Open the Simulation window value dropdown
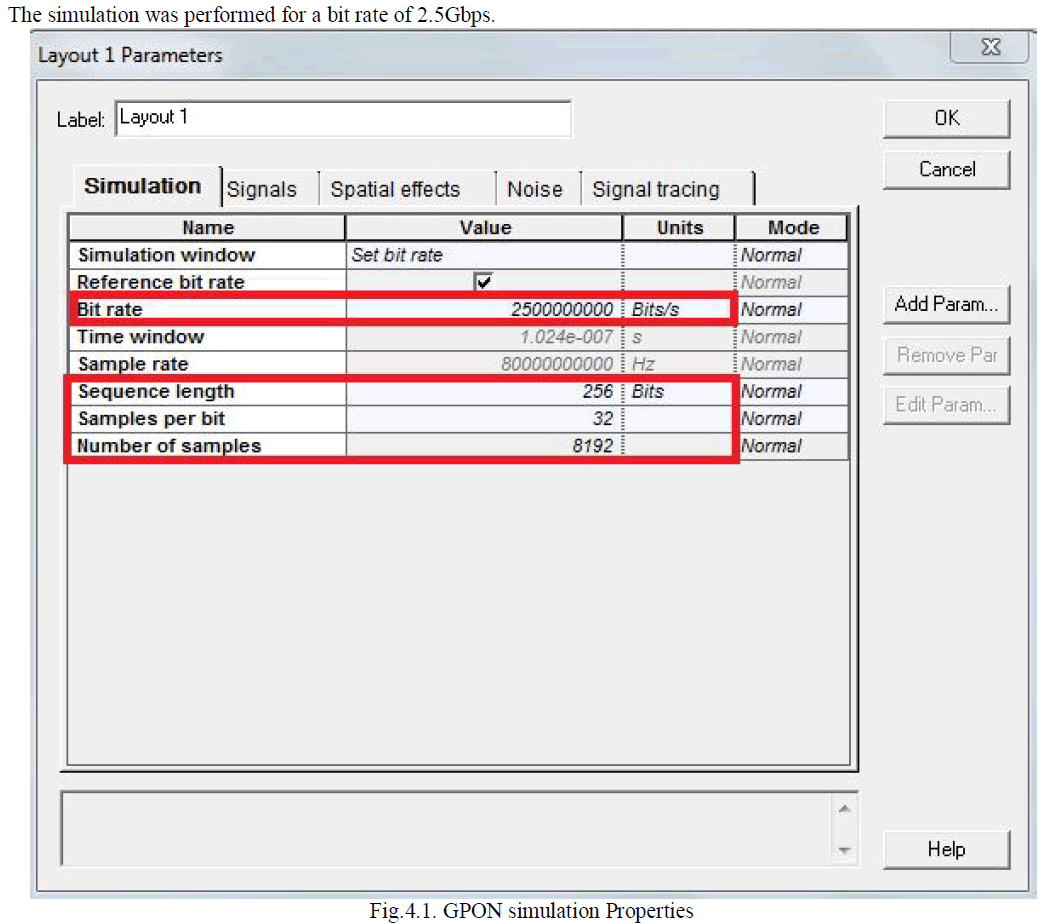The width and height of the screenshot is (1062, 924). [484, 255]
